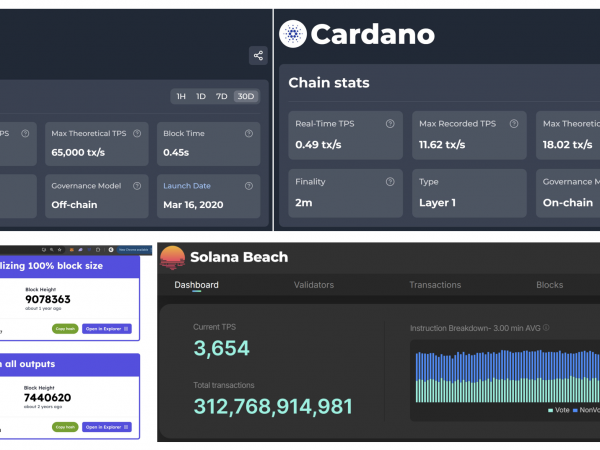Select the 30D time range
600x450 pixels.
(x=246, y=96)
